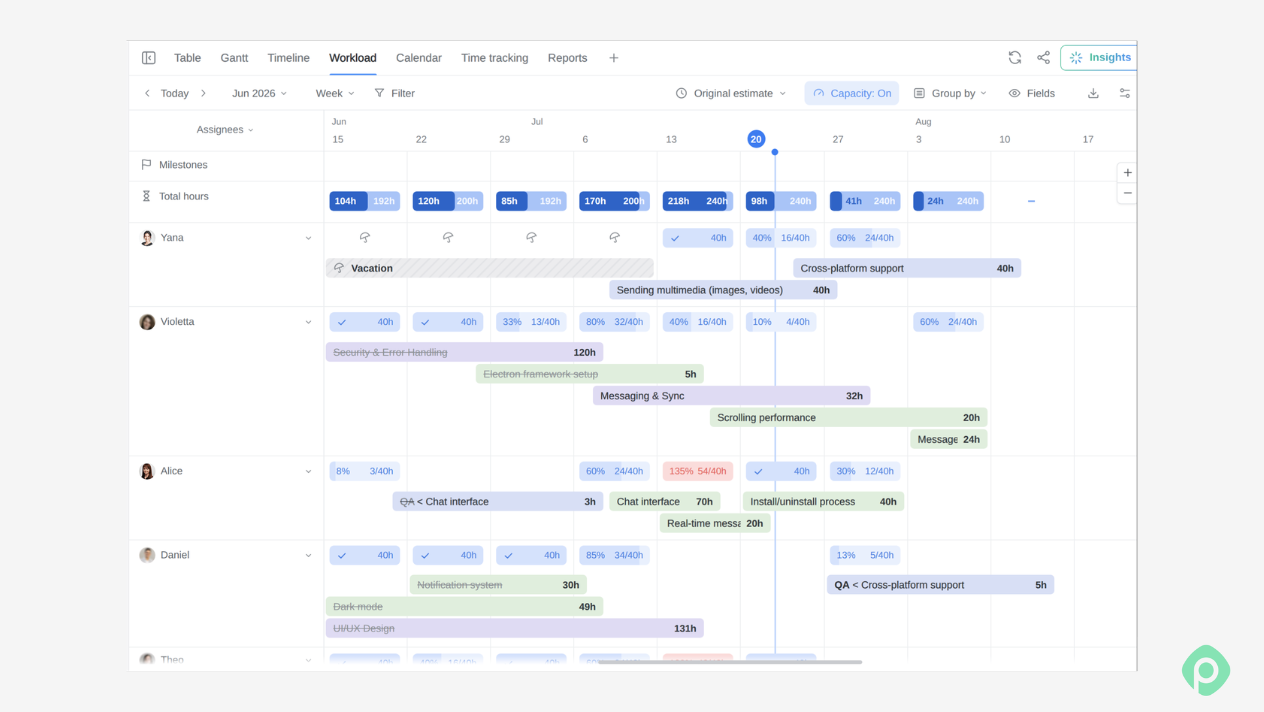Screen dimensions: 1264x712
Task: Click the download export icon
Action: click(x=1093, y=93)
